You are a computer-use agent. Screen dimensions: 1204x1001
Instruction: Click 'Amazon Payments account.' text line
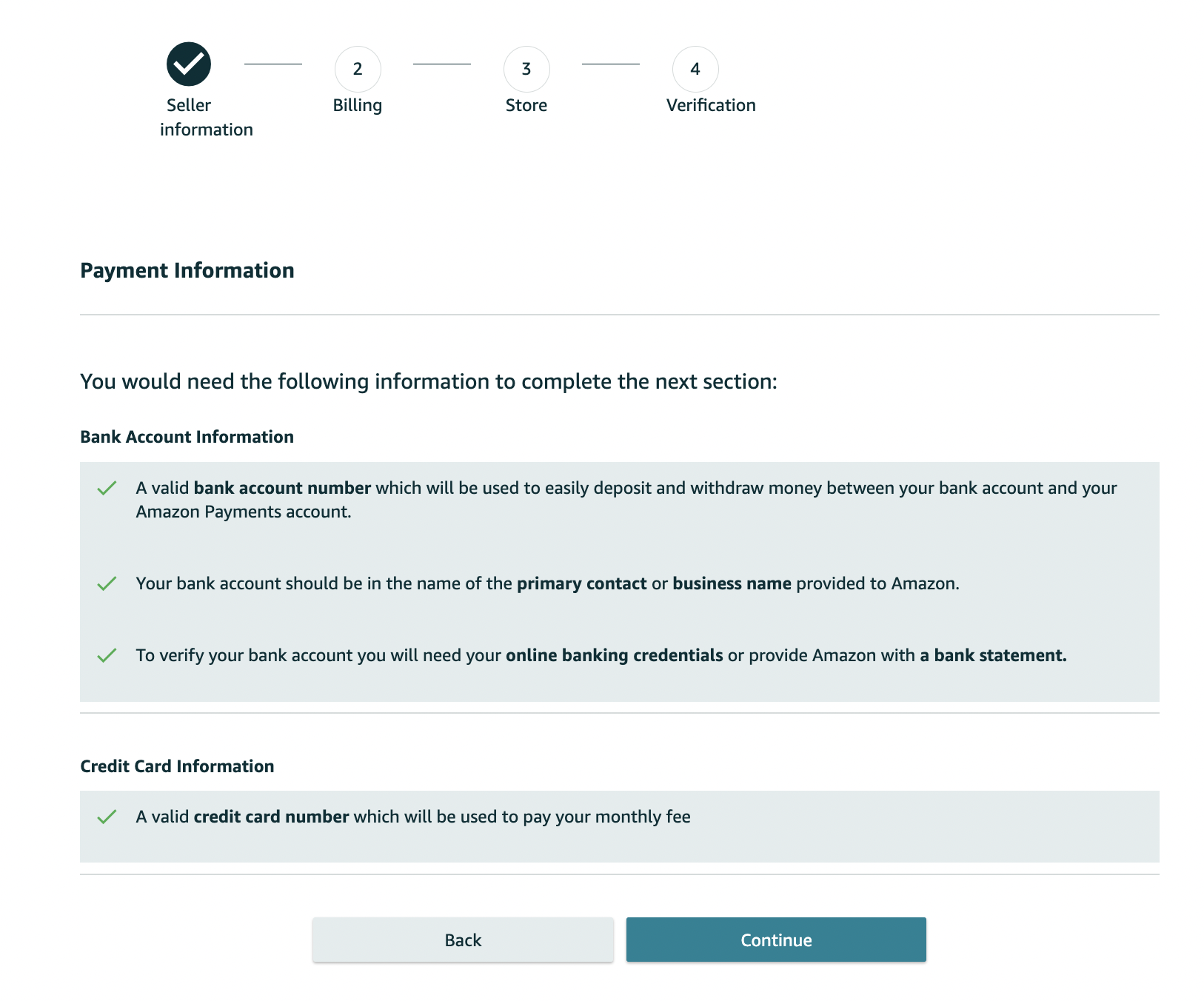point(244,512)
